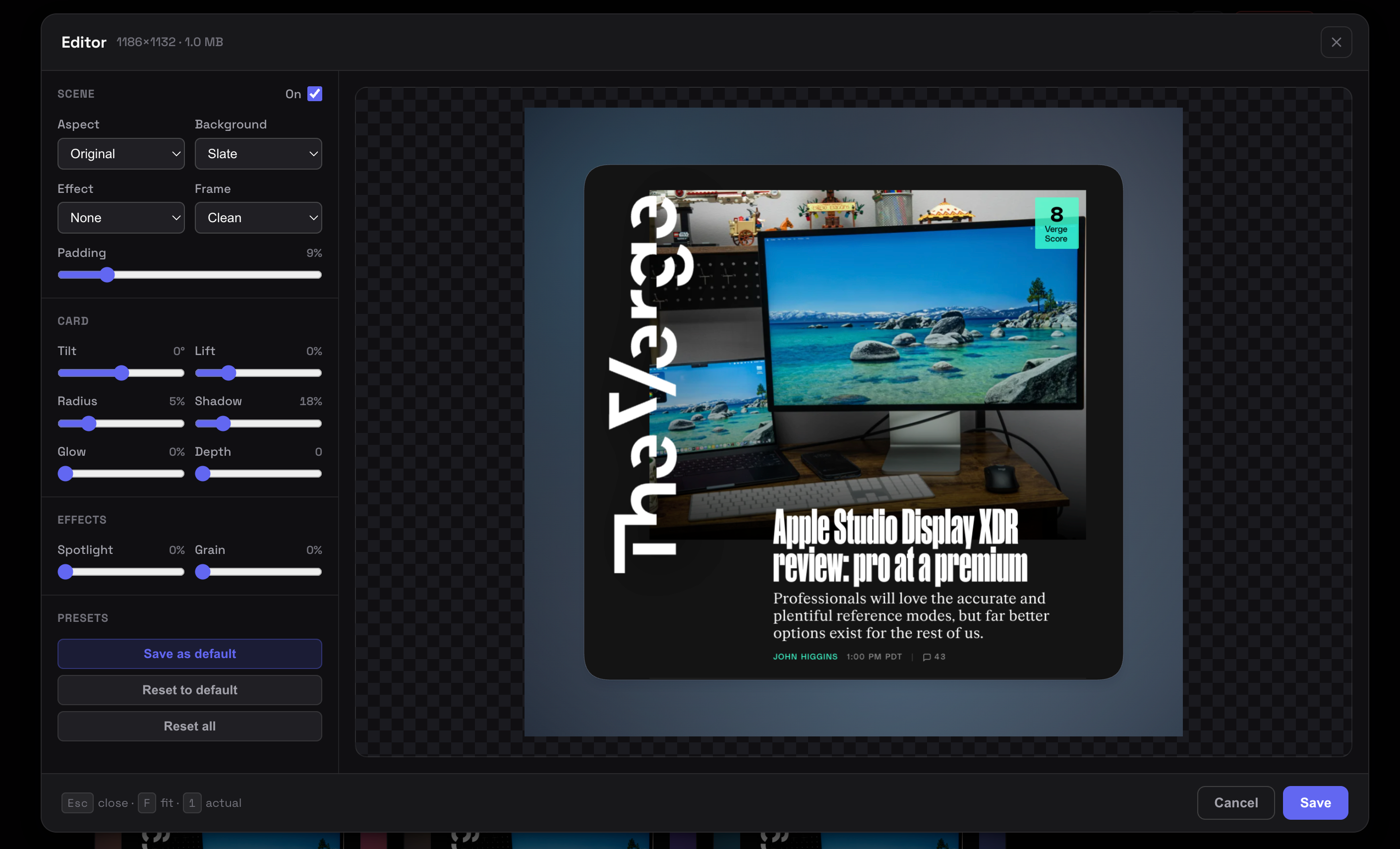Screen dimensions: 1400x849
Task: Click the Lift slider handle
Action: [x=229, y=373]
